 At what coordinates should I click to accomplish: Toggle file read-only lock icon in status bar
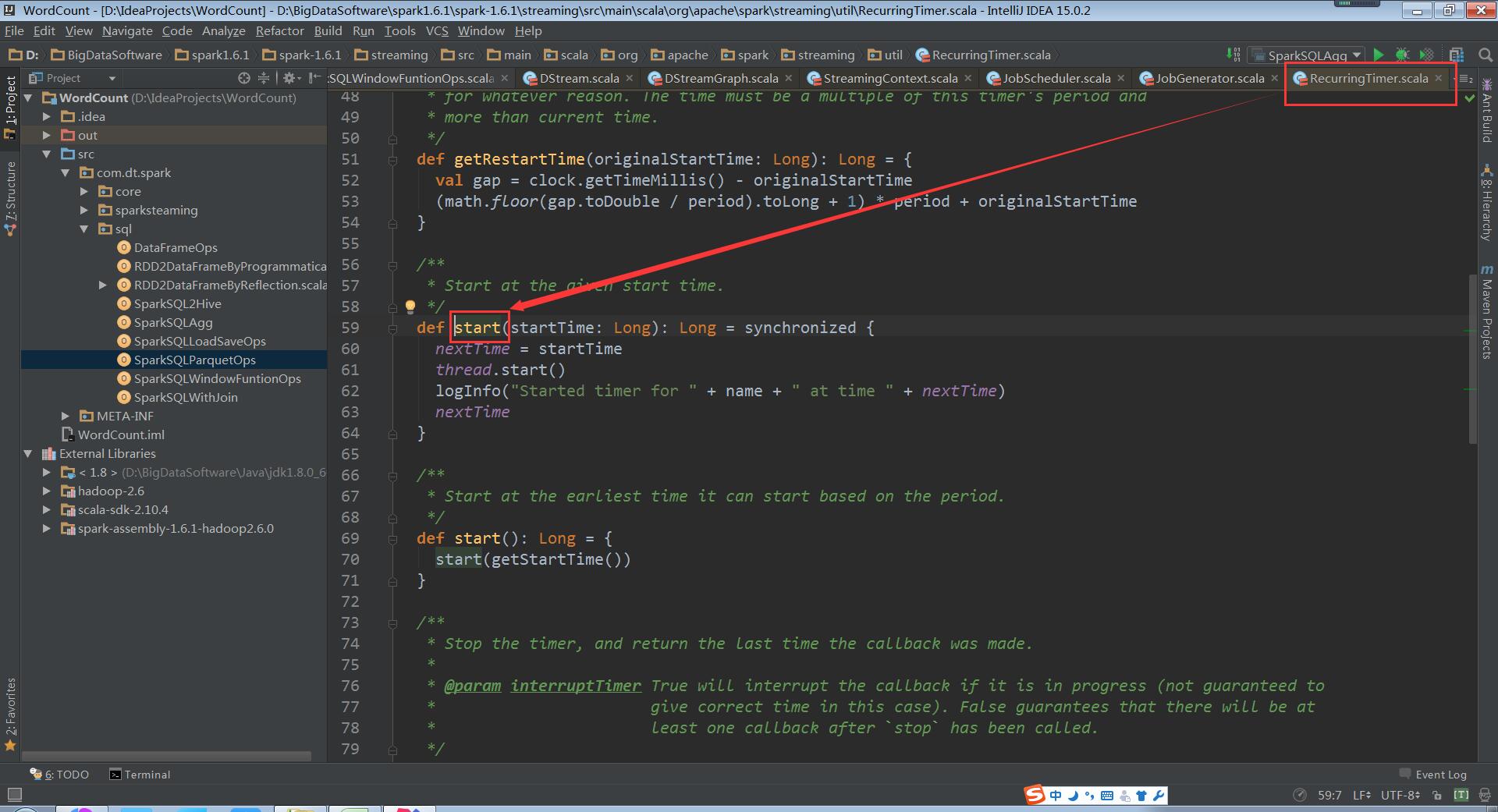point(1437,795)
